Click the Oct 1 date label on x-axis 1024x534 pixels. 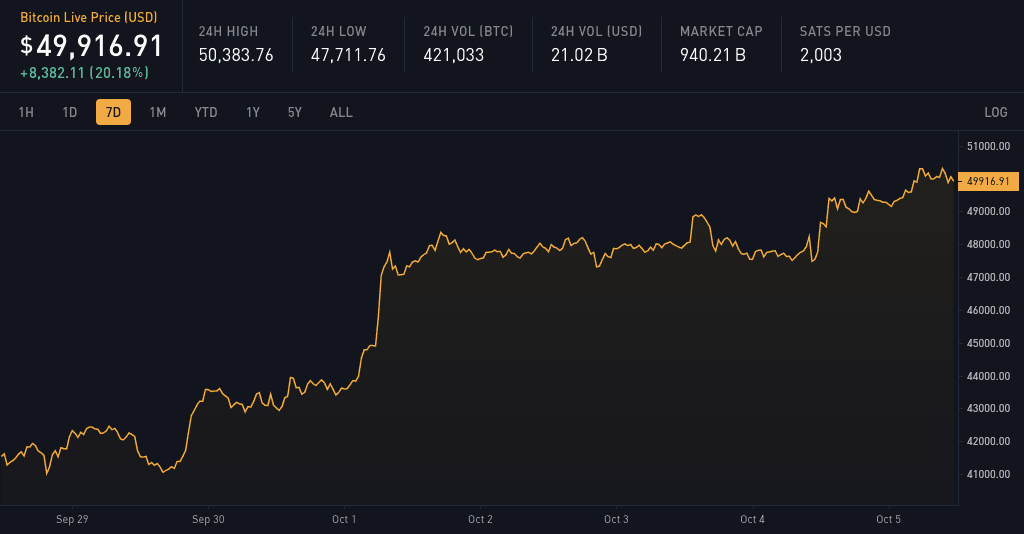344,519
